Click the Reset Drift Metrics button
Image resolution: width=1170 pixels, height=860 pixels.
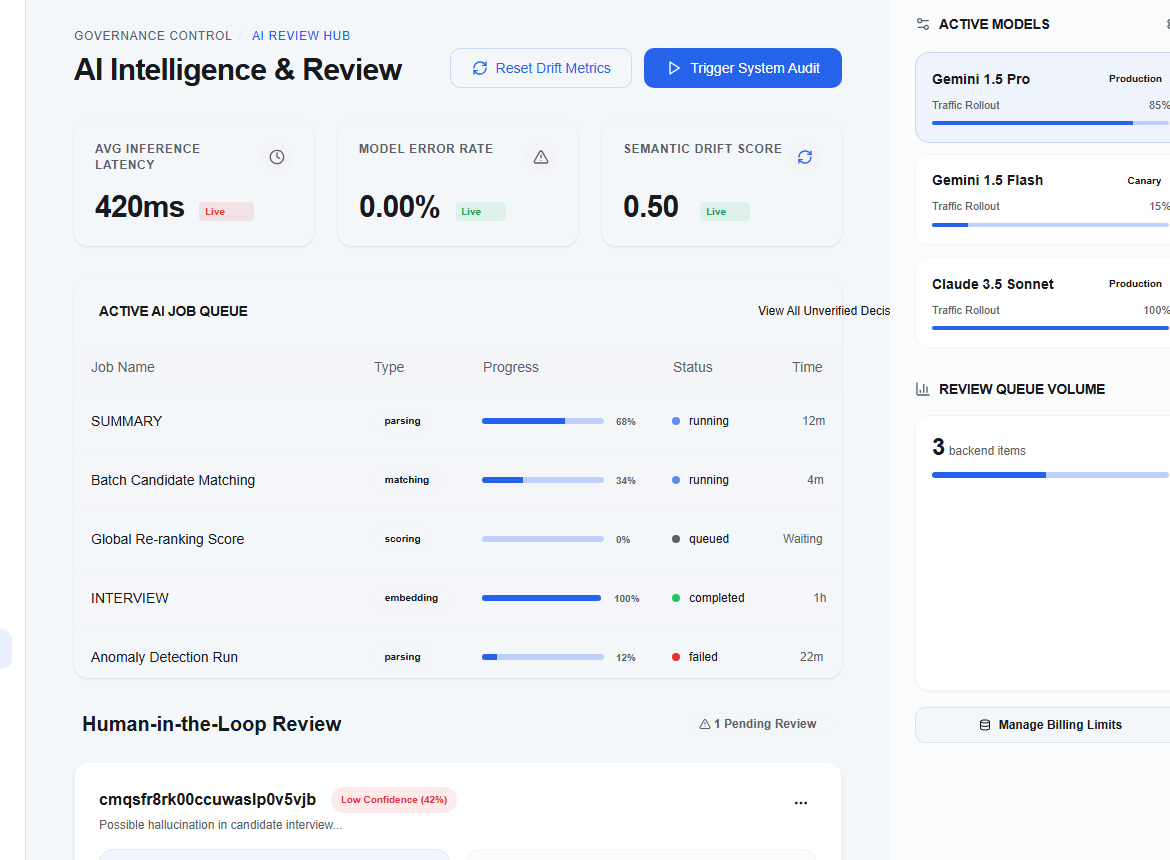pyautogui.click(x=541, y=68)
